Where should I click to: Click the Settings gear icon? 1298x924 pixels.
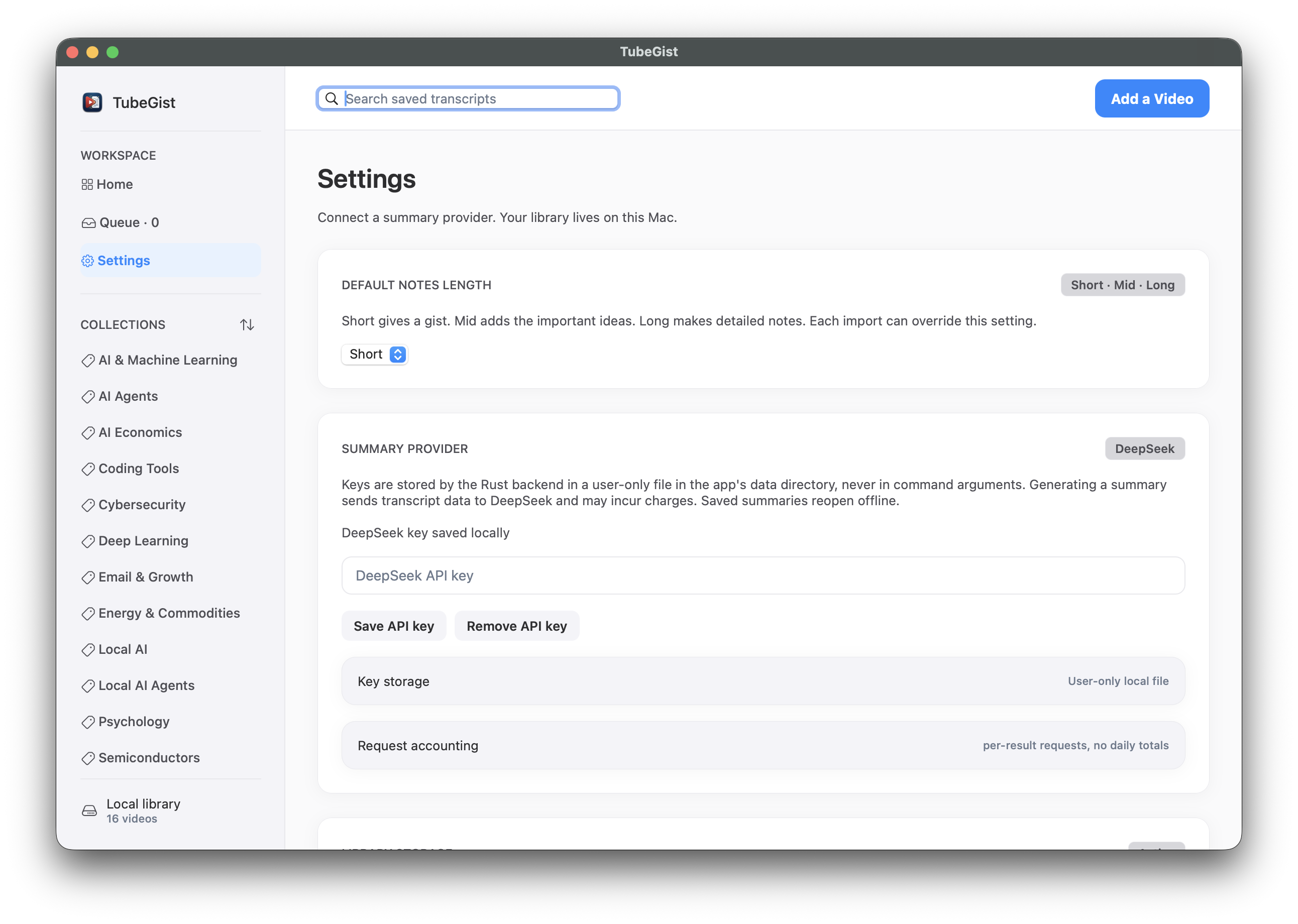point(87,261)
